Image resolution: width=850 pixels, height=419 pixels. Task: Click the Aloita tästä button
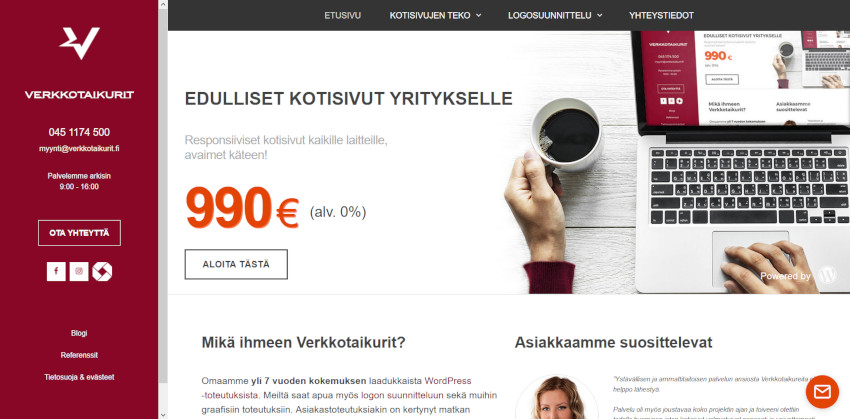coord(236,265)
